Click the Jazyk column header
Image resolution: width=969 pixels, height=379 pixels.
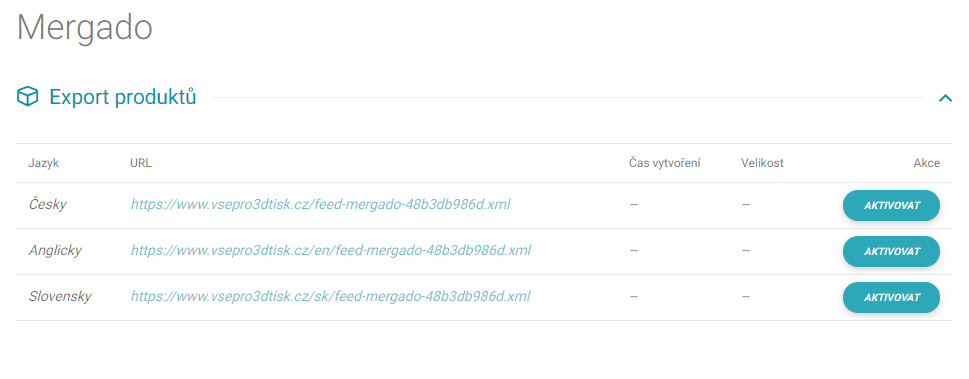click(43, 163)
